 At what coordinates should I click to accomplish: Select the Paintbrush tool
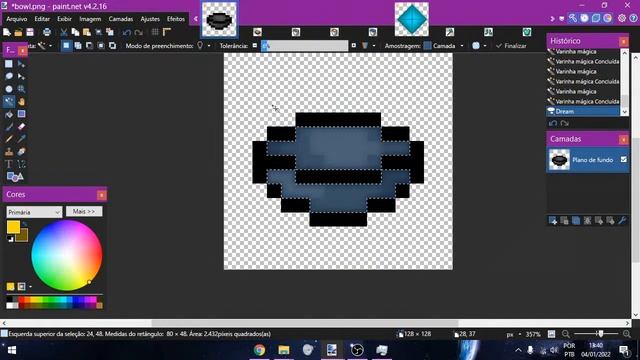tap(9, 127)
